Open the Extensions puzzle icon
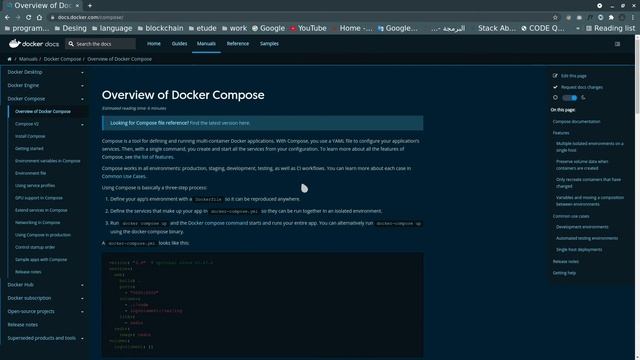The width and height of the screenshot is (640, 360). [611, 18]
